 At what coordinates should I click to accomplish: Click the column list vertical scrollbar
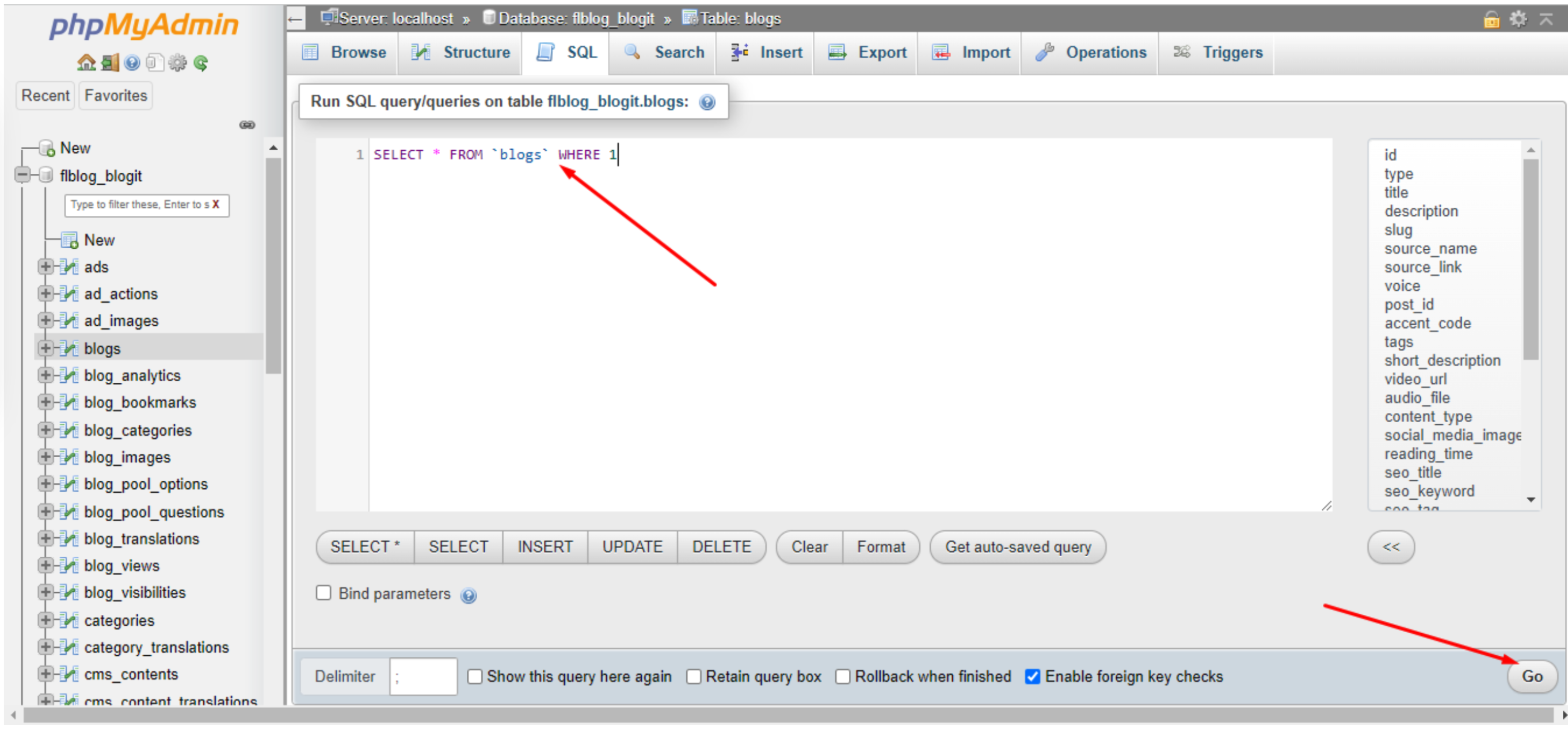1530,260
